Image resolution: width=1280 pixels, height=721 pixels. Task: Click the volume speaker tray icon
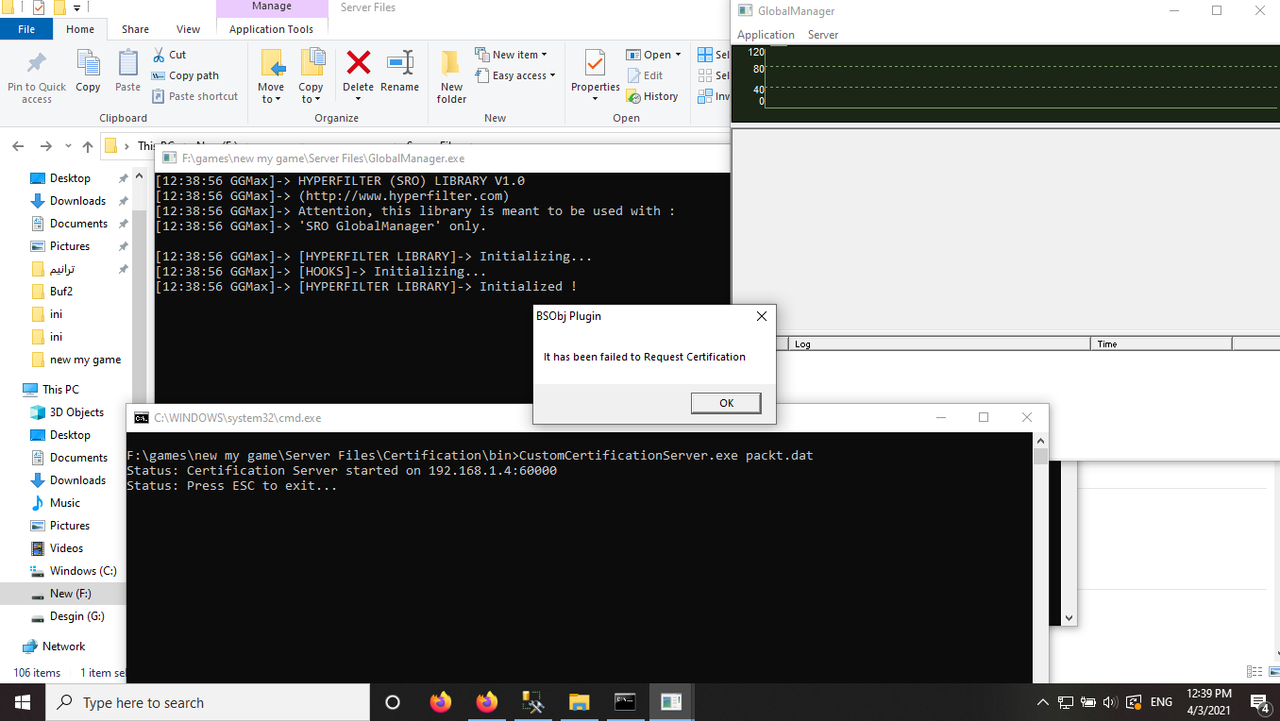tap(1110, 702)
